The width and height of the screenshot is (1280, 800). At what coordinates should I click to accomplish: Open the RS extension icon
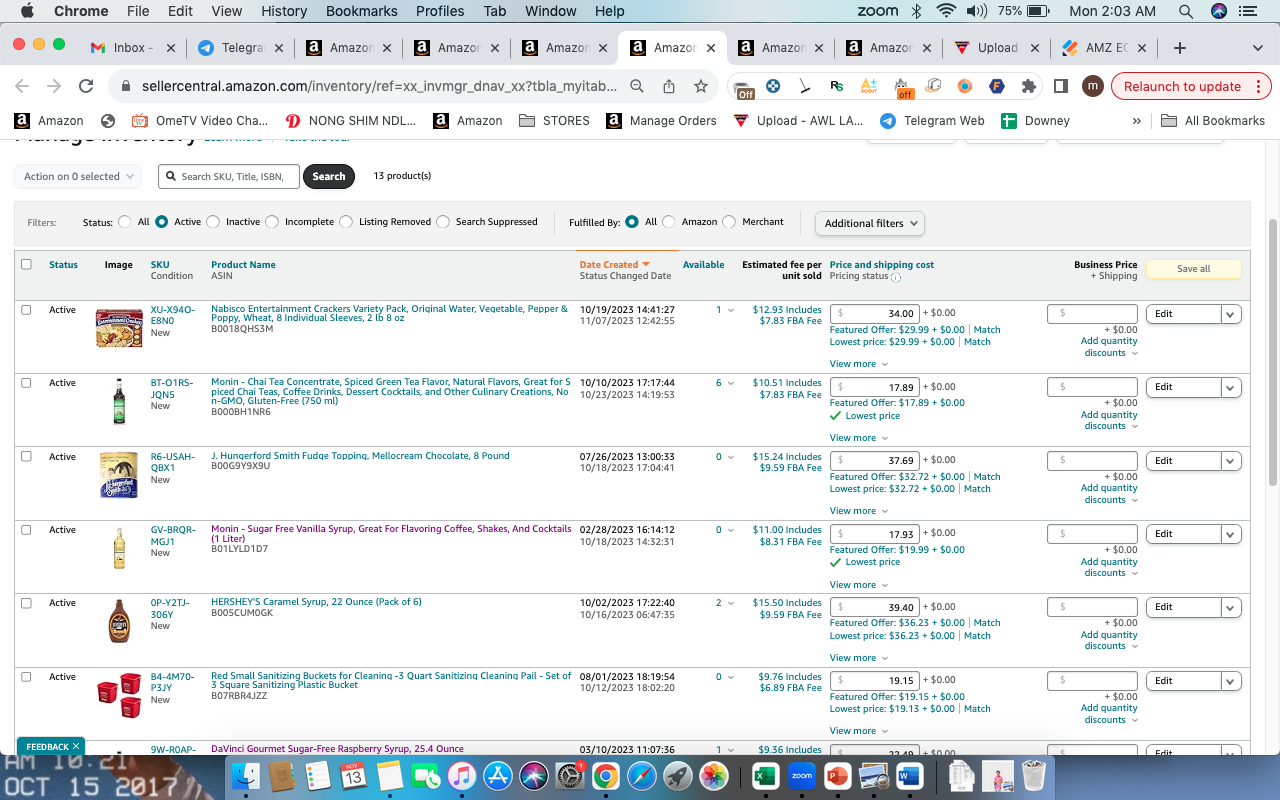point(837,86)
